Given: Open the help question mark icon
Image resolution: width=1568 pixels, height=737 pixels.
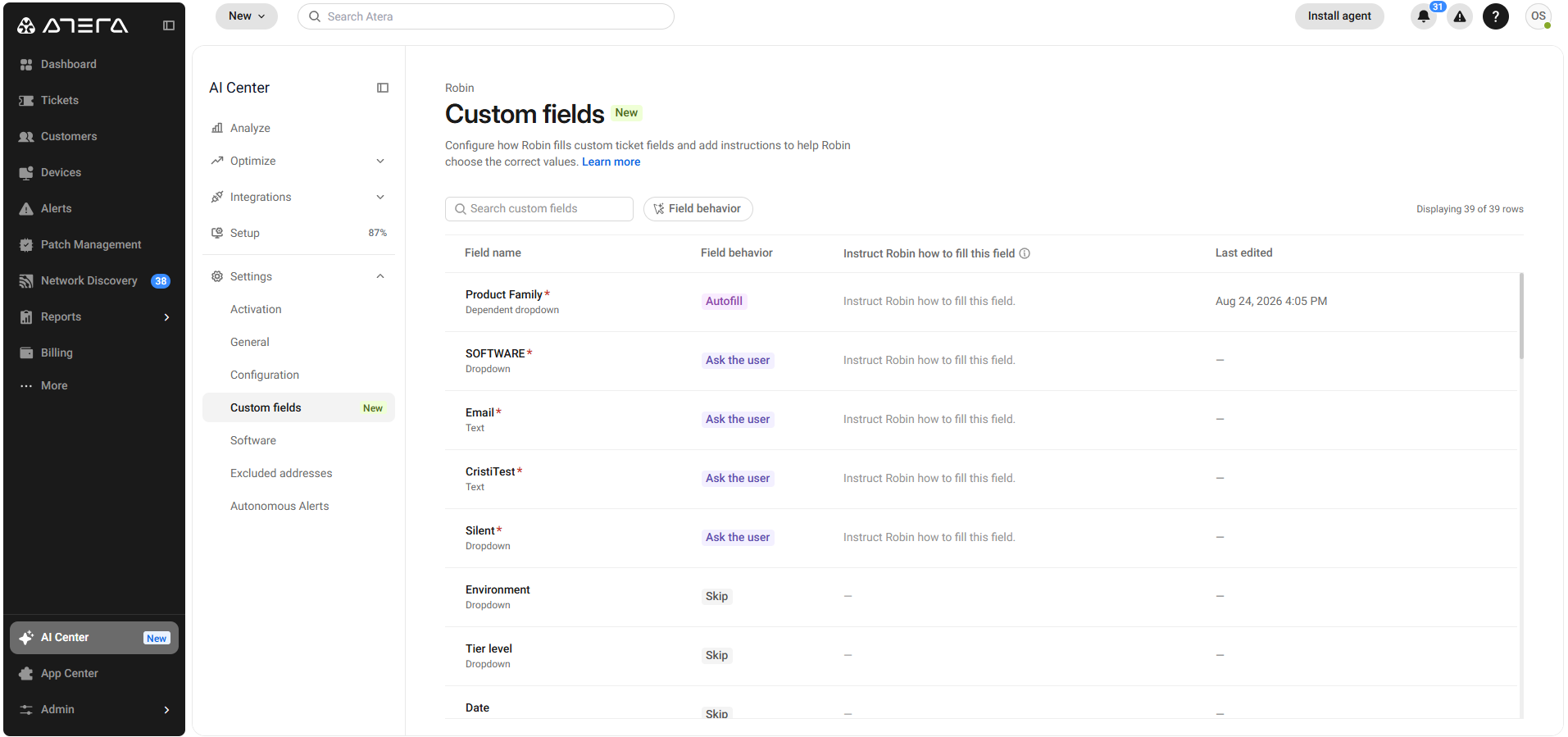Looking at the screenshot, I should click(x=1496, y=16).
